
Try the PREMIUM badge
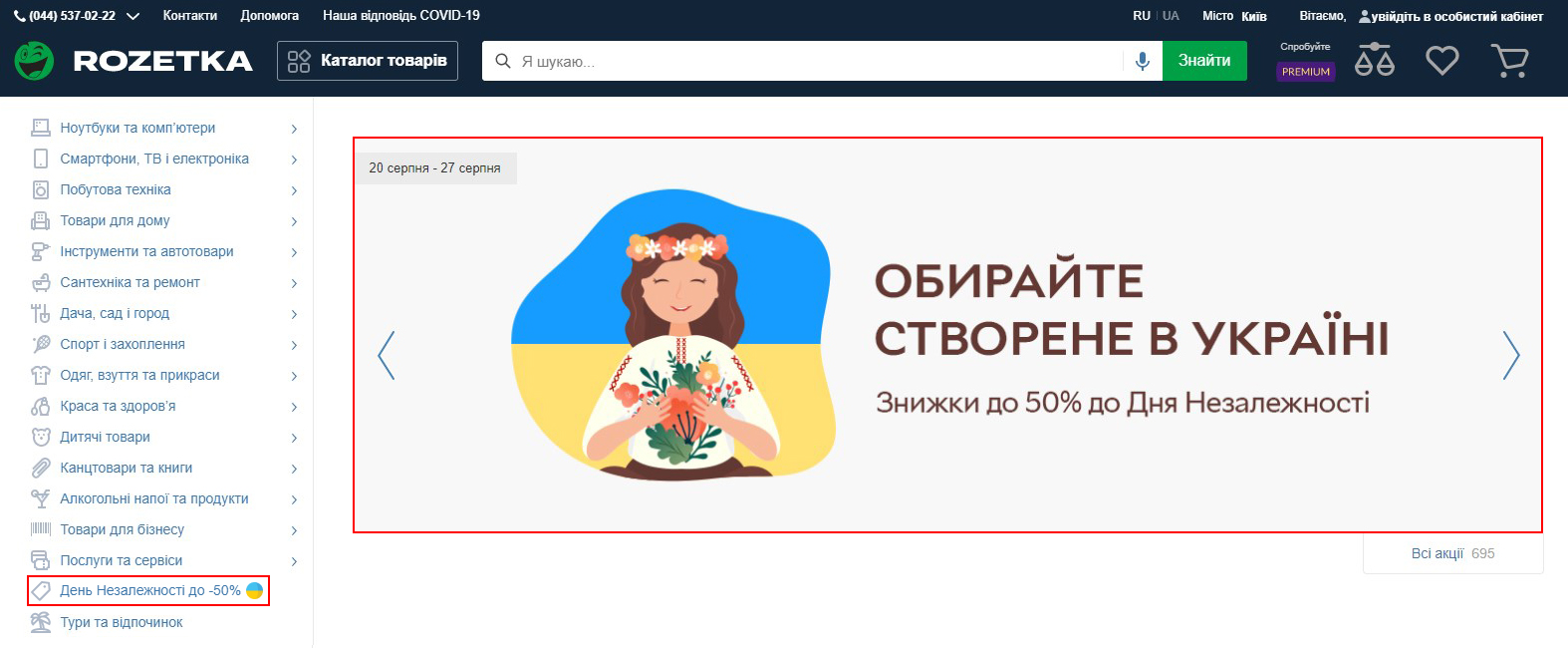coord(1306,72)
